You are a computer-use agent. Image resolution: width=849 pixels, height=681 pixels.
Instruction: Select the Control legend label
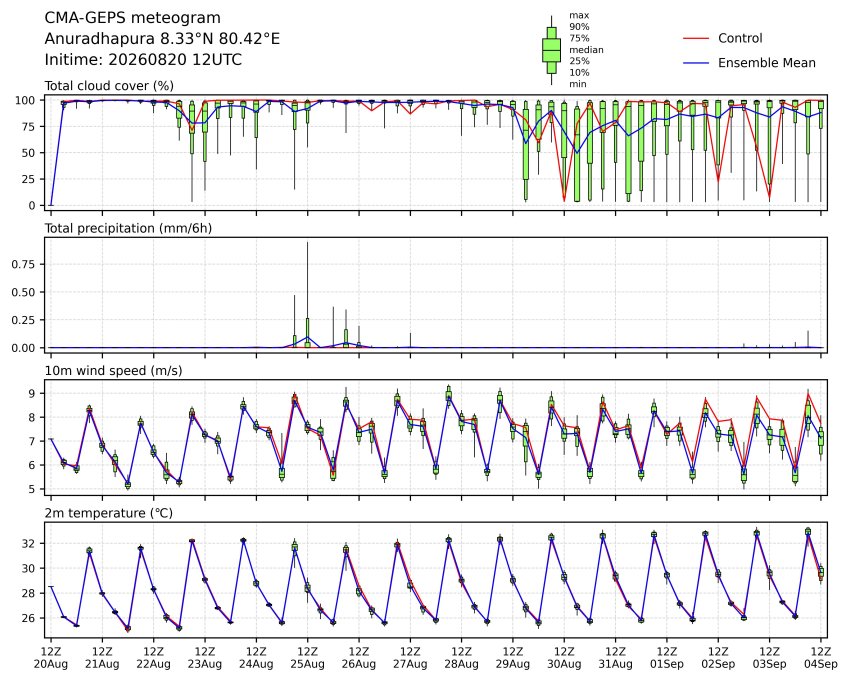(740, 38)
